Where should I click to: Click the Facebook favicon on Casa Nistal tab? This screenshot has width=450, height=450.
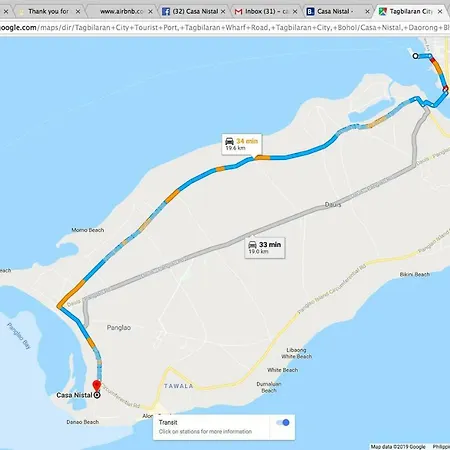coord(166,12)
